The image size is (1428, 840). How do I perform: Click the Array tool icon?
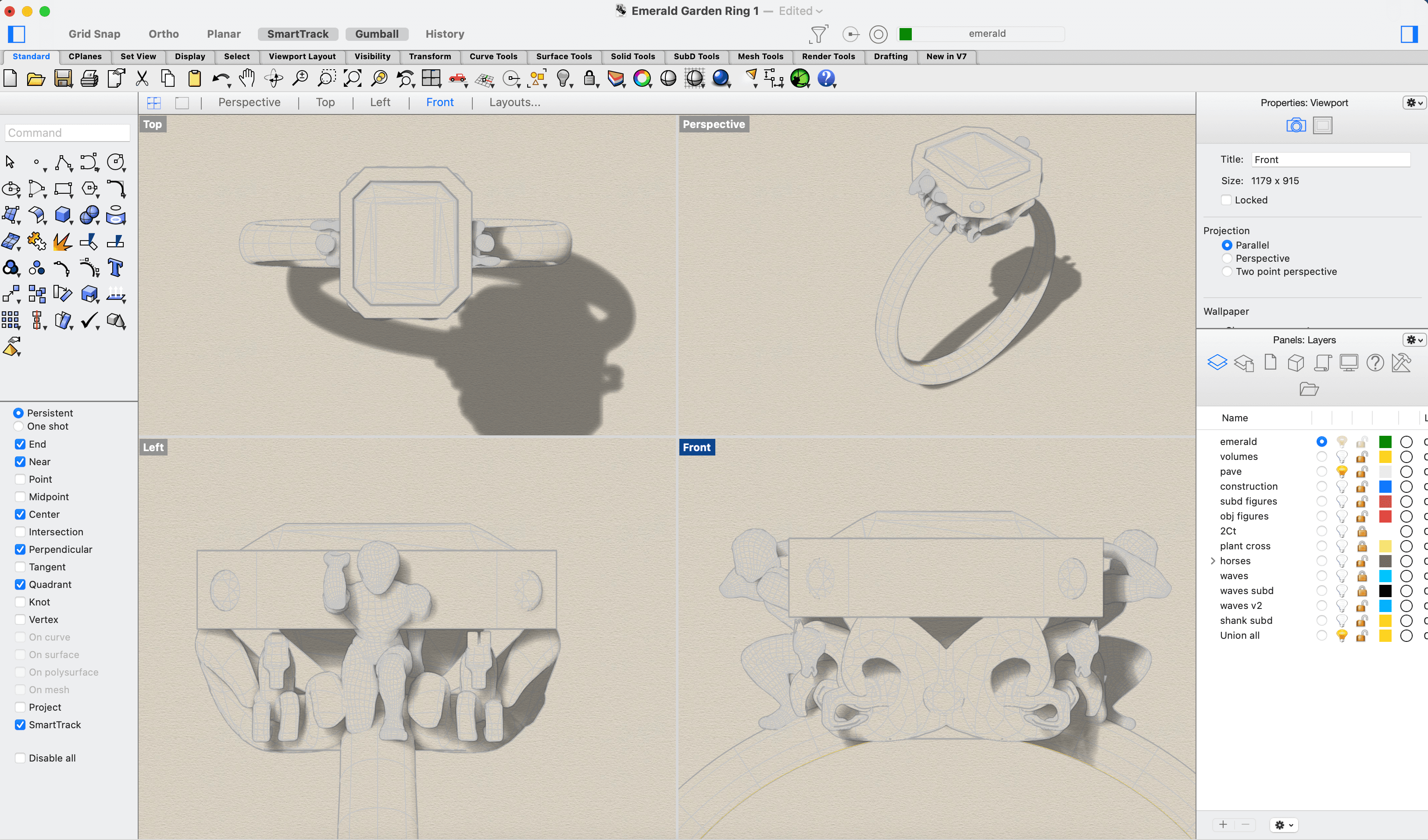(10, 320)
